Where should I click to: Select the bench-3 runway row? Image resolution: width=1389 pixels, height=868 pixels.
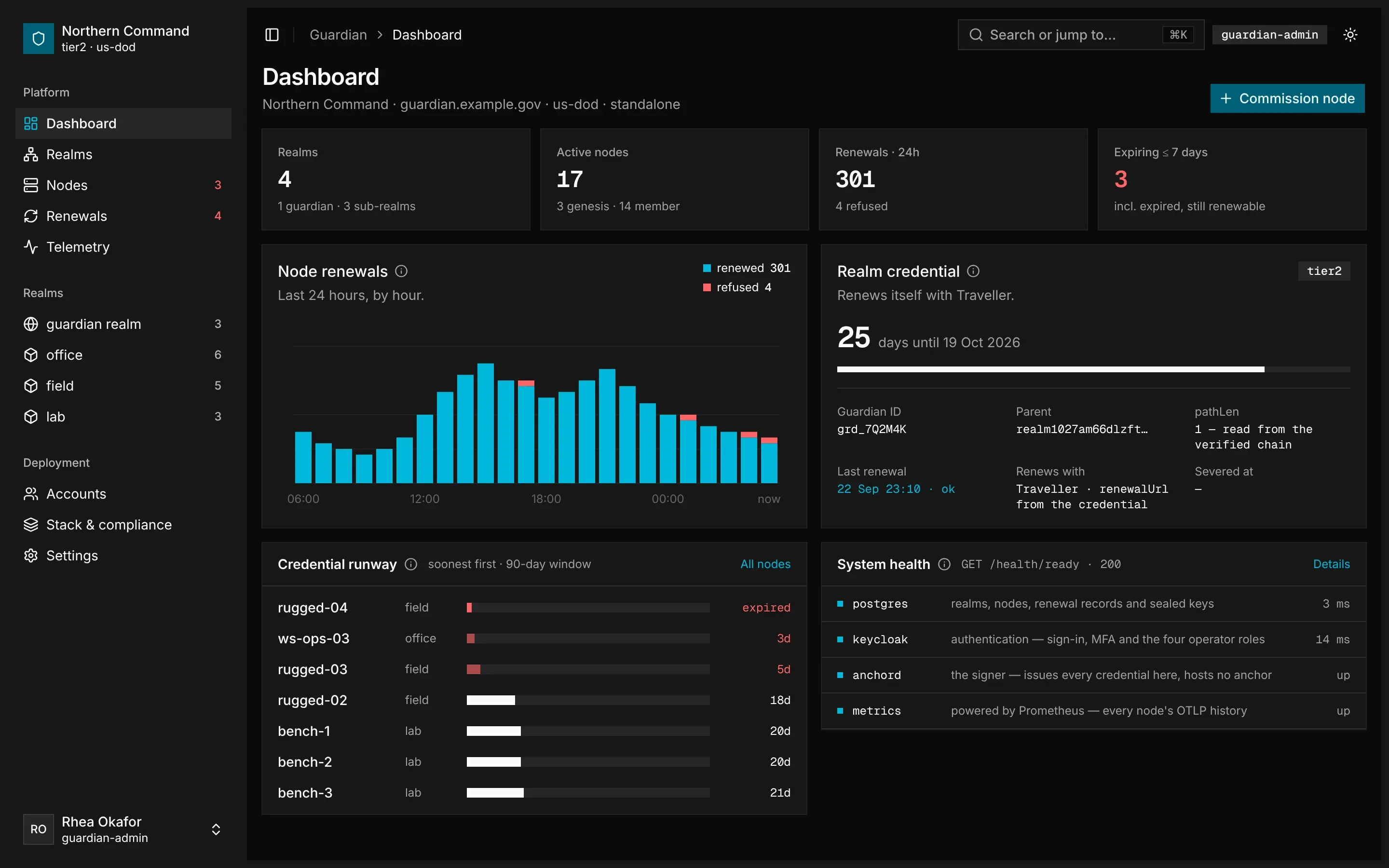point(534,793)
